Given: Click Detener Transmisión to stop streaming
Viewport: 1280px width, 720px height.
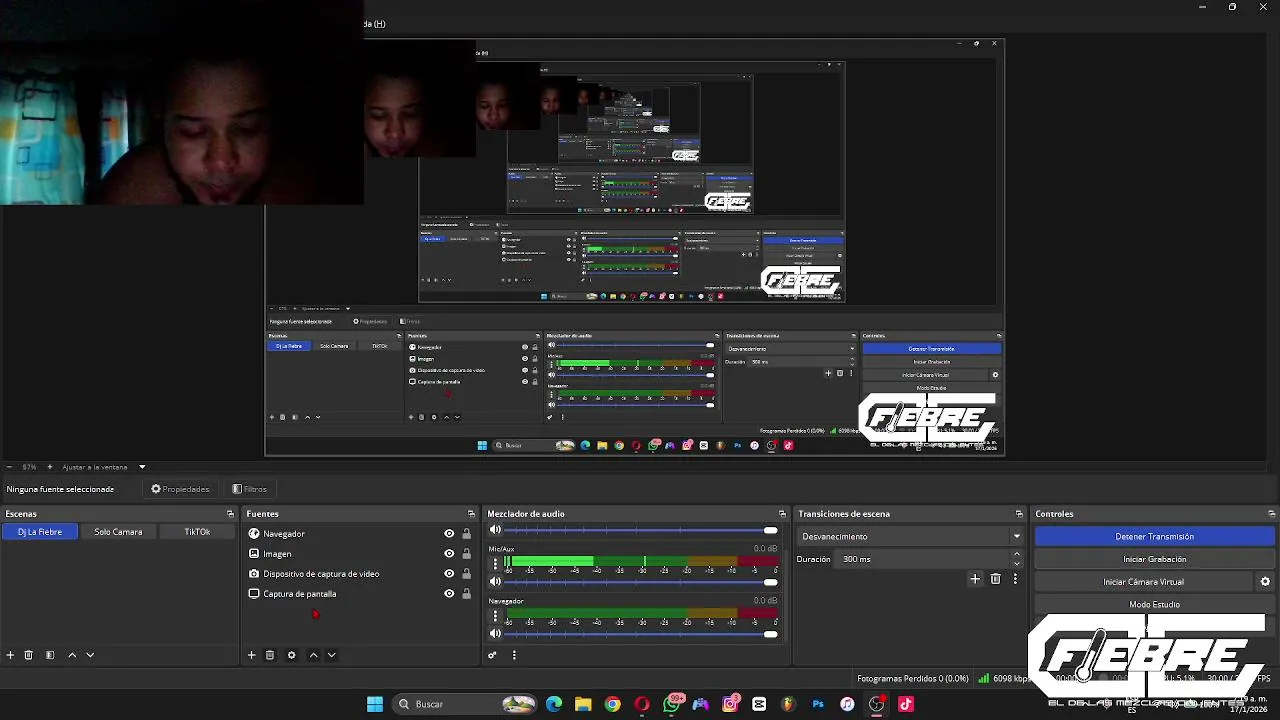Looking at the screenshot, I should tap(1154, 537).
